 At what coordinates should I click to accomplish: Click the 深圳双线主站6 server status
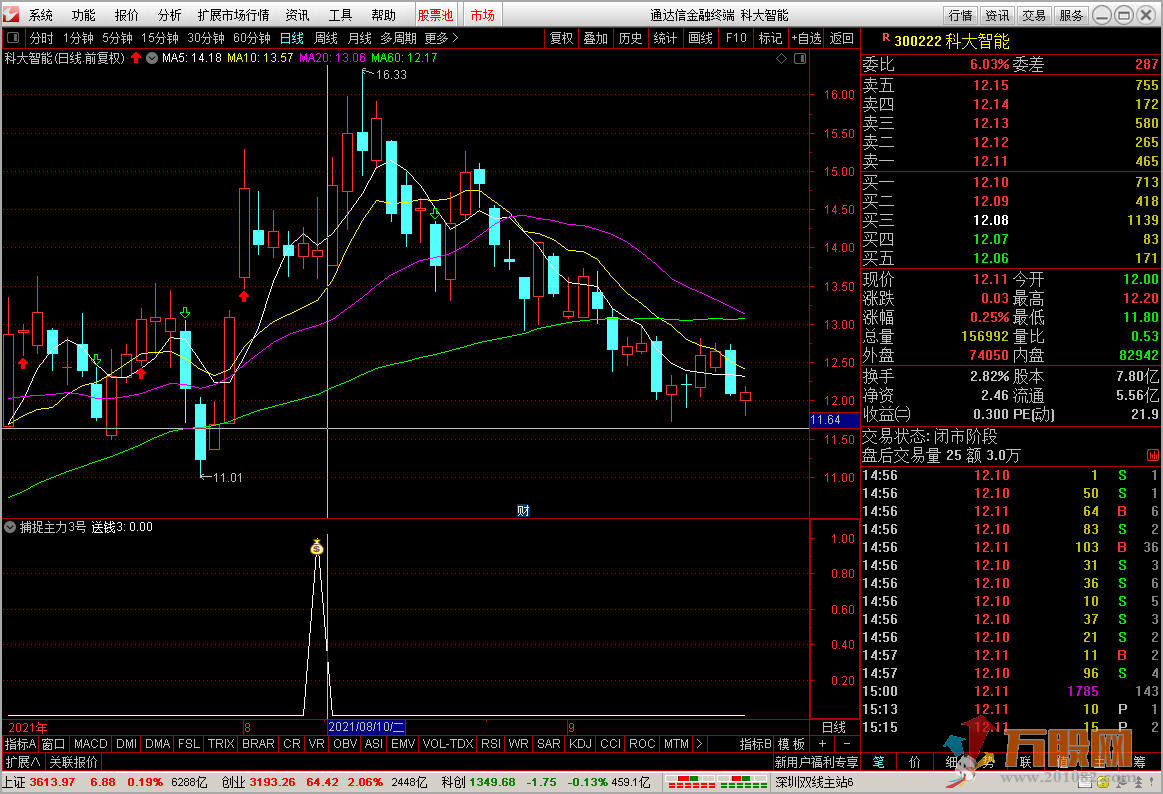click(x=814, y=782)
